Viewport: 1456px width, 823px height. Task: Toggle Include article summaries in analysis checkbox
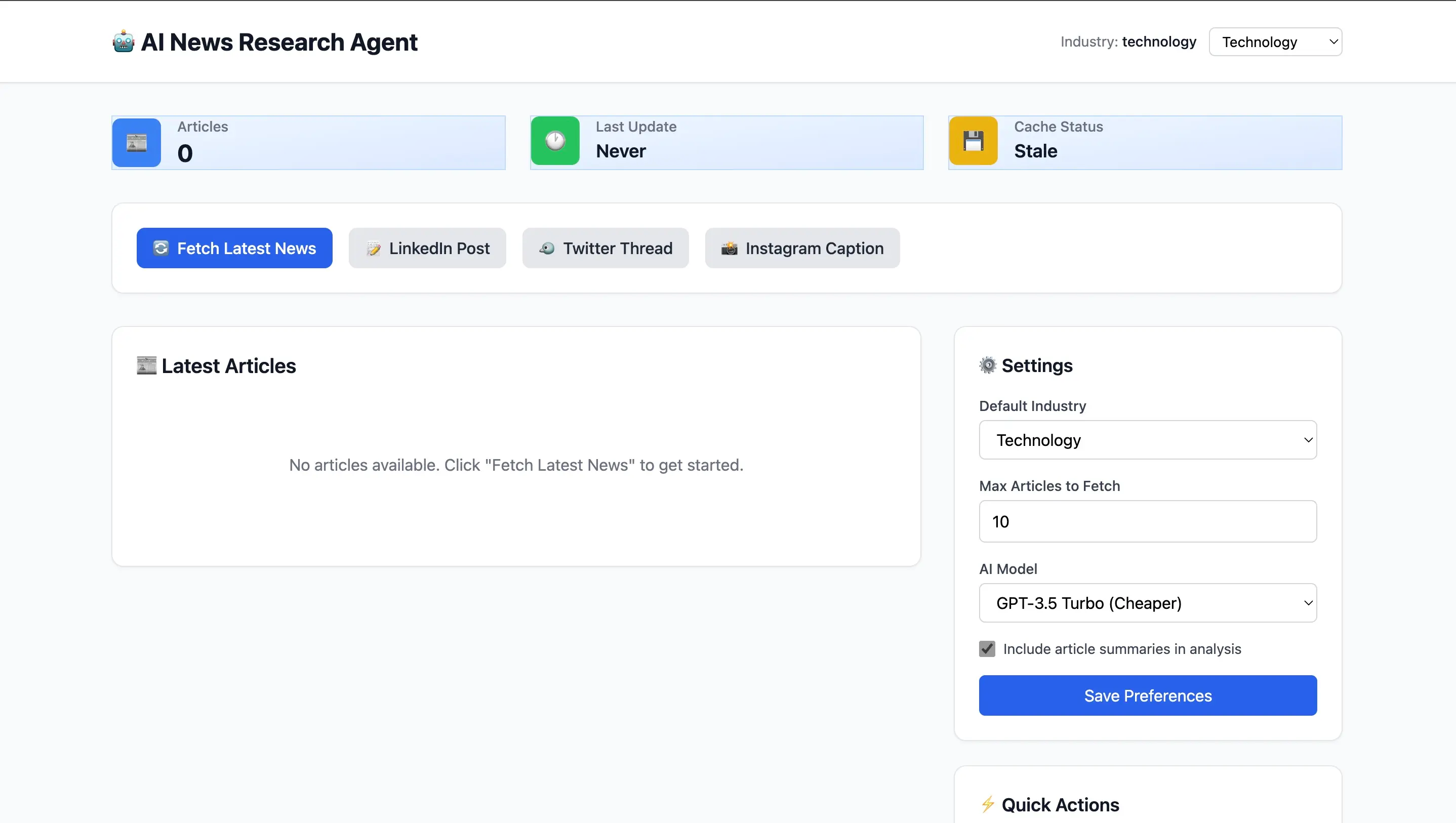pyautogui.click(x=987, y=649)
